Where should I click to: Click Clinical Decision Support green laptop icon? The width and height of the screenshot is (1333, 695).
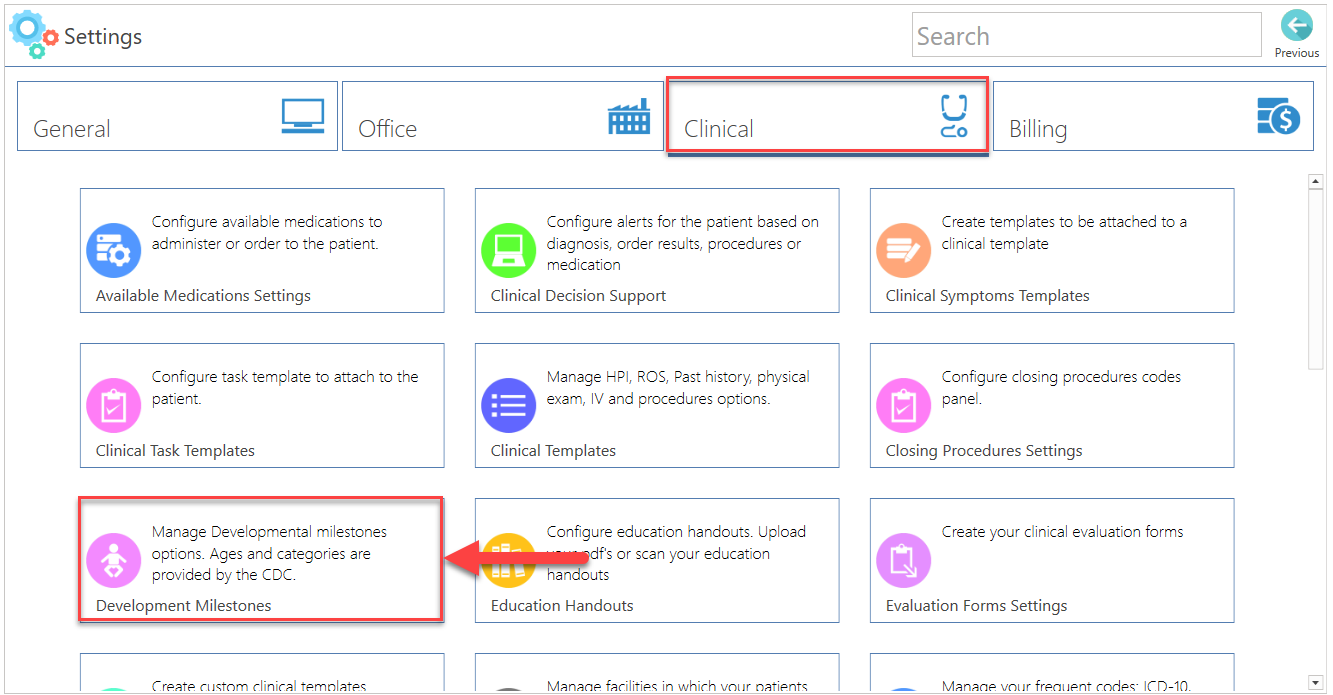tap(508, 250)
